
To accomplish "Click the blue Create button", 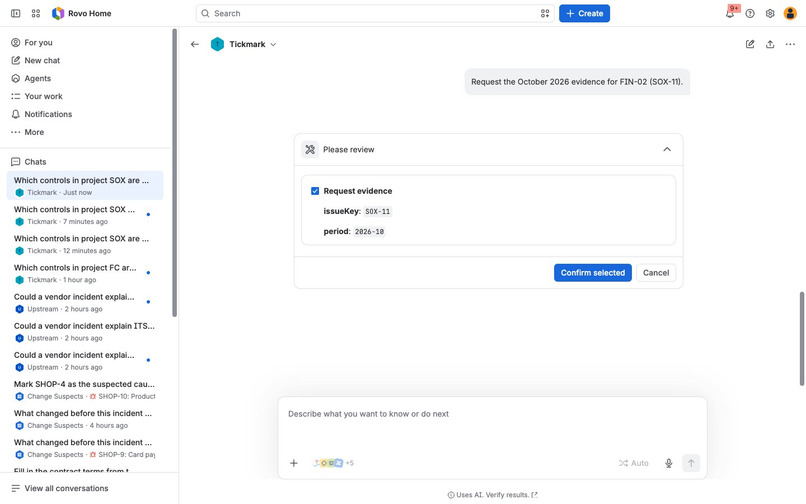I will pos(584,13).
